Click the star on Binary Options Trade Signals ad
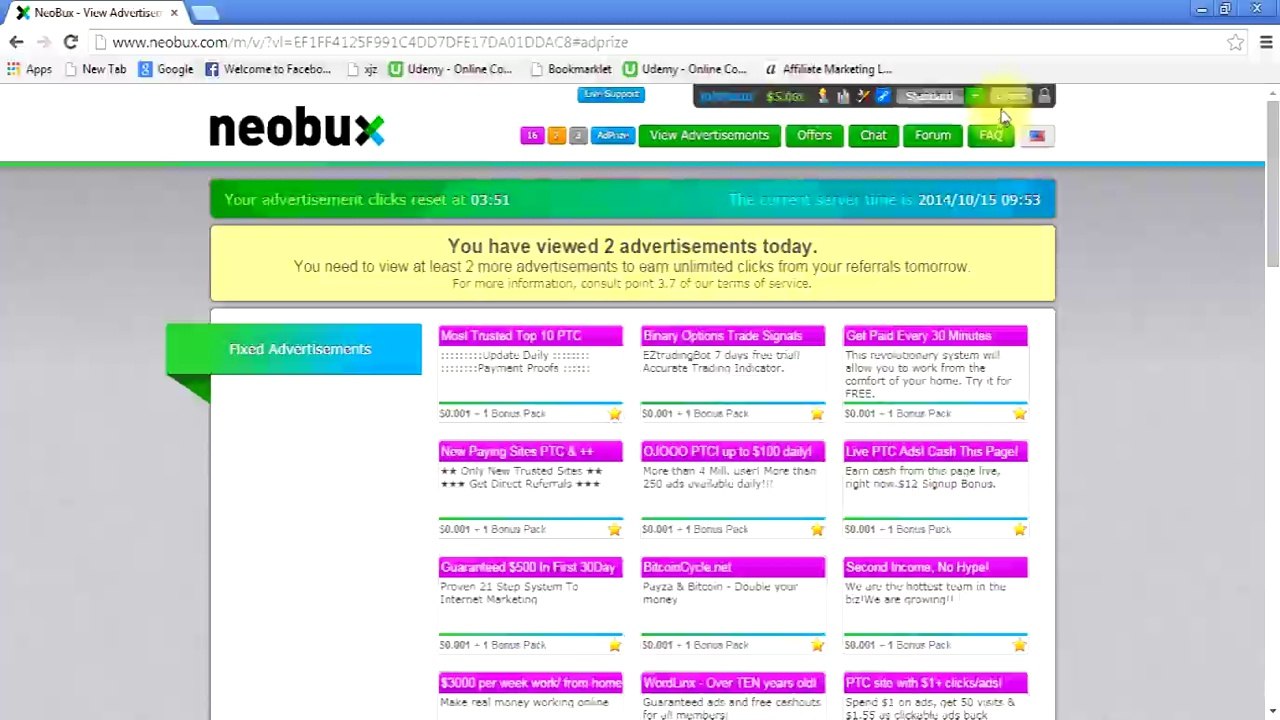The image size is (1280, 720). click(x=817, y=413)
